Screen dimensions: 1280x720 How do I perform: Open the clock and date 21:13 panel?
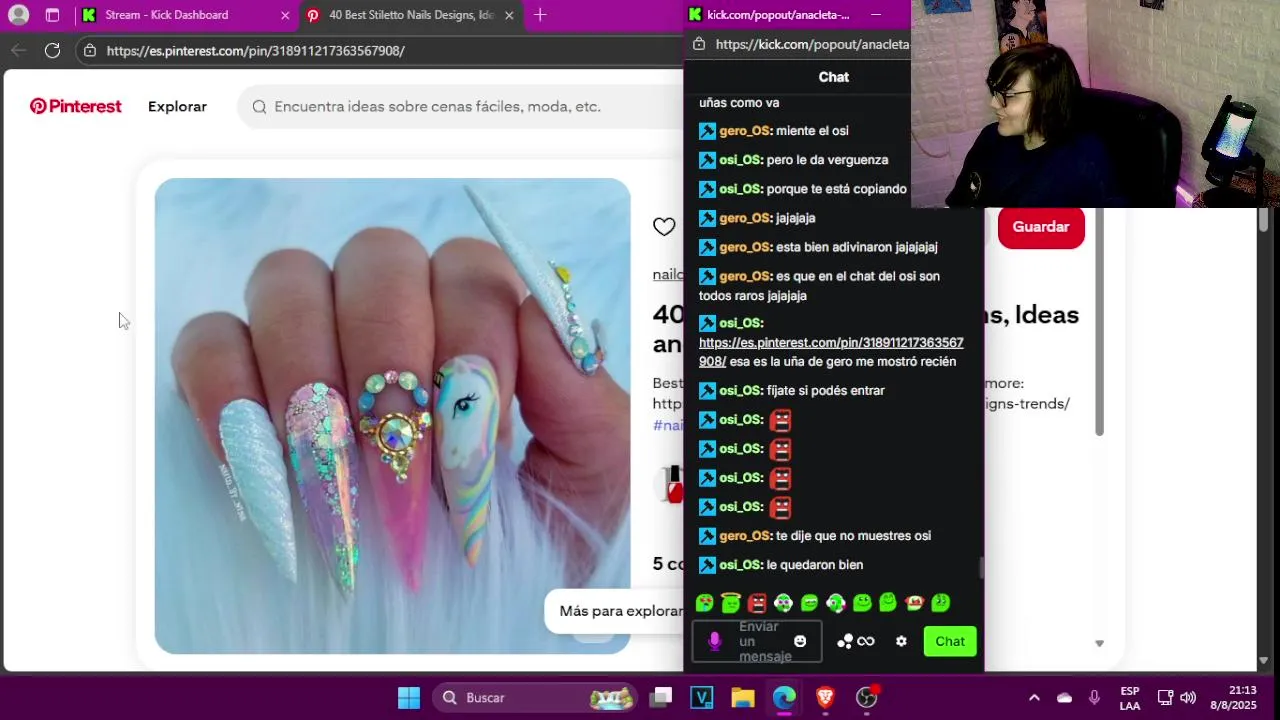1233,698
